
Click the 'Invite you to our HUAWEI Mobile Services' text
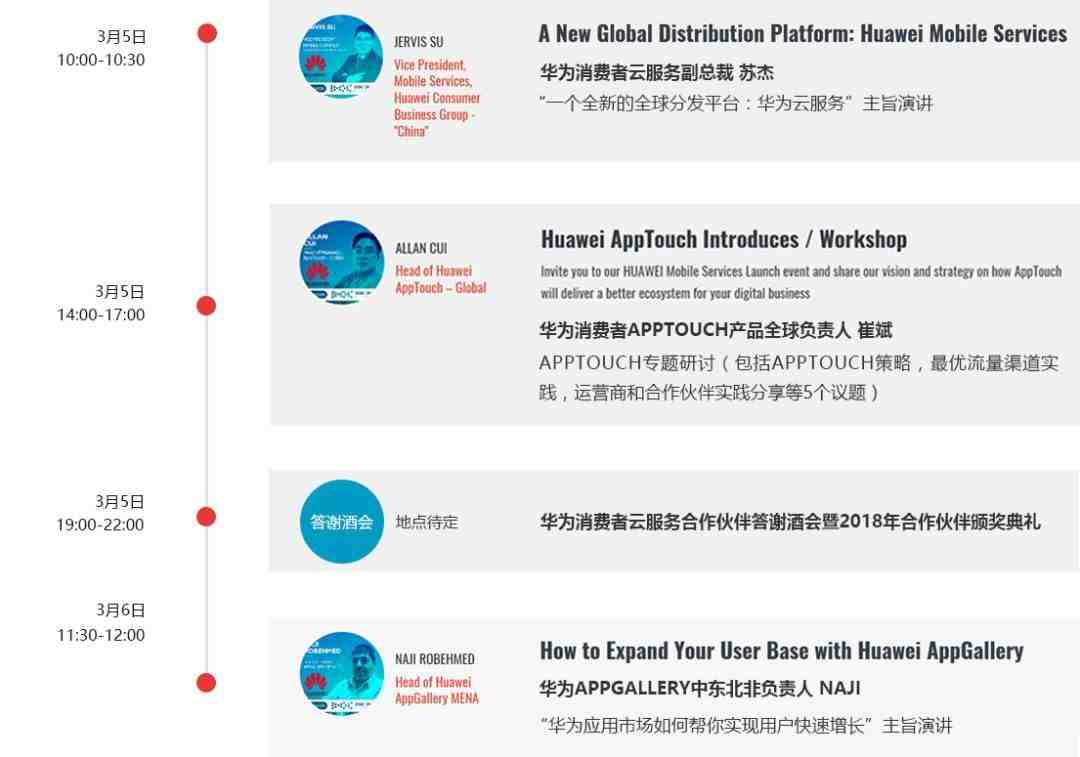(801, 282)
